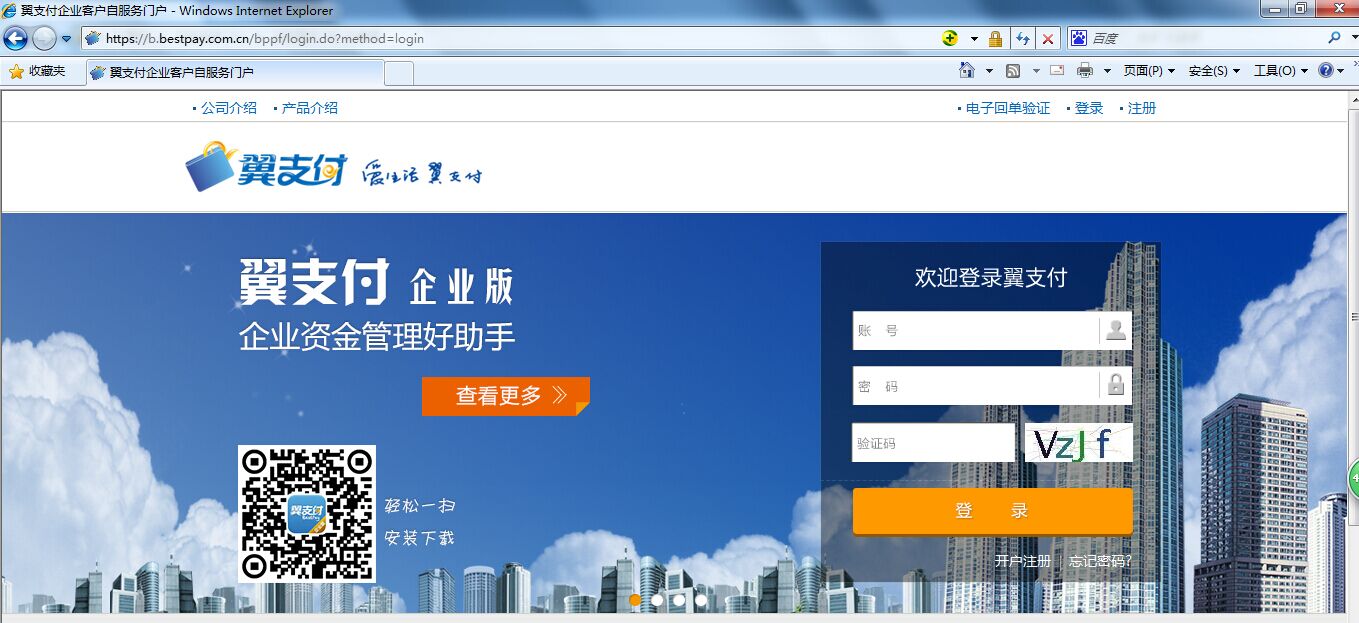Click the 翼支付 logo
This screenshot has height=623, width=1359.
pyautogui.click(x=265, y=166)
